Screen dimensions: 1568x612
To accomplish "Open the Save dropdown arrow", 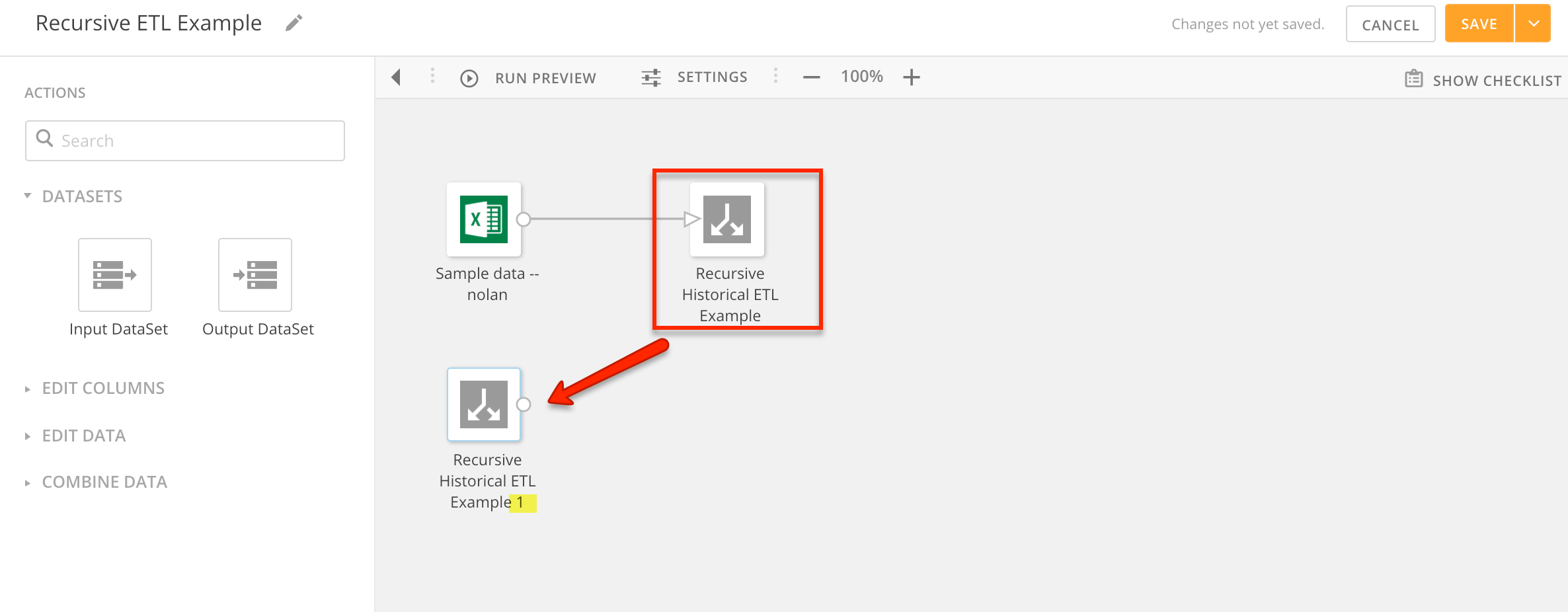I will point(1532,22).
